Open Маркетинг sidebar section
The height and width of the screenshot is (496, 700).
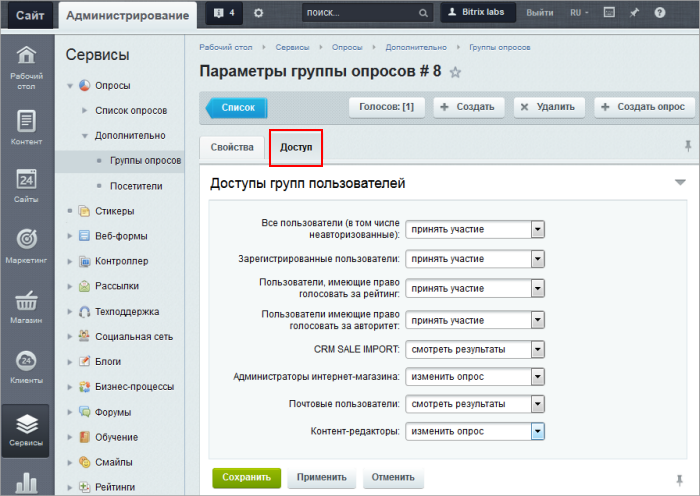click(26, 246)
